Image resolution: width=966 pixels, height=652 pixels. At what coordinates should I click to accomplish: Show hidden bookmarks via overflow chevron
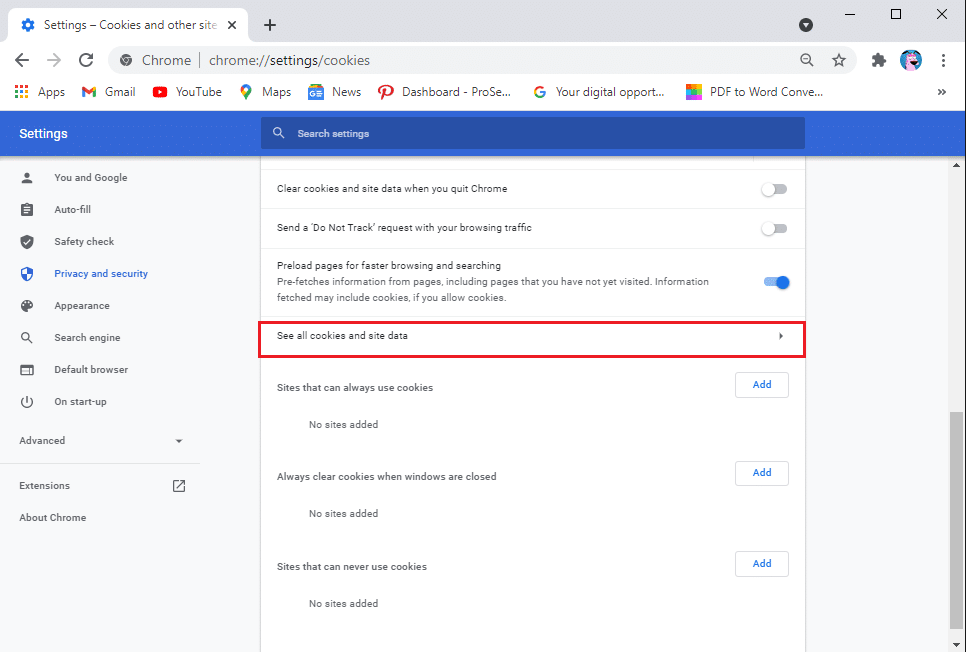pyautogui.click(x=941, y=91)
